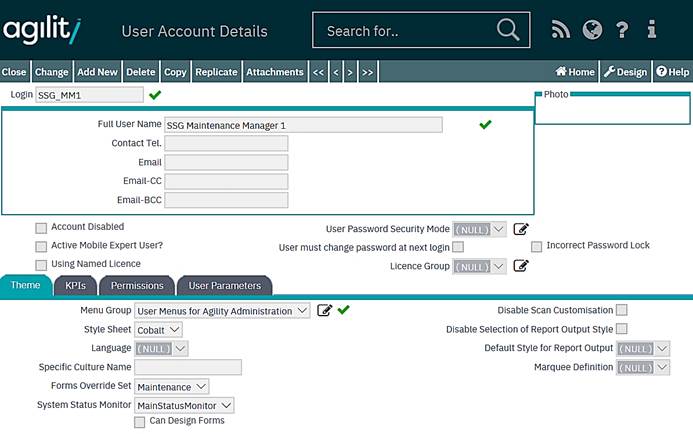Expand the Style Sheet dropdown
The image size is (693, 434).
pyautogui.click(x=158, y=329)
